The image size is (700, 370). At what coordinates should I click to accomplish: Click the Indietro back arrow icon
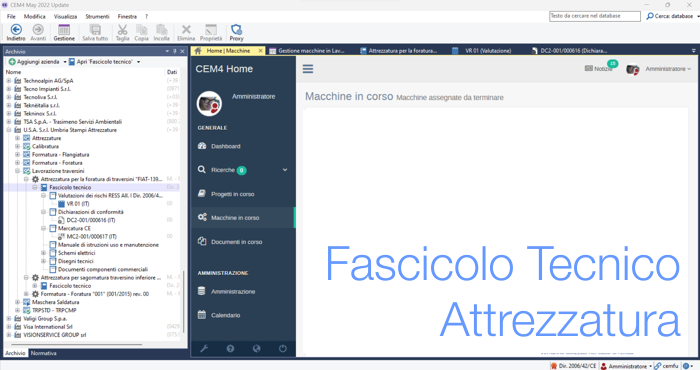[16, 30]
